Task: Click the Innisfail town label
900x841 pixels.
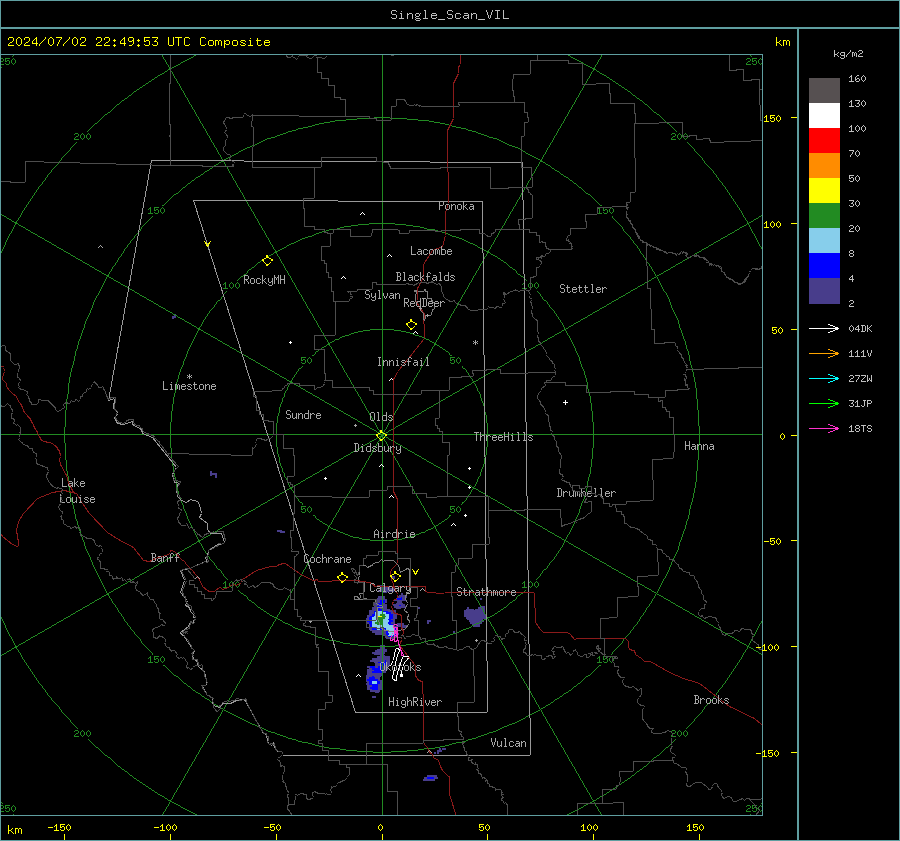Action: coord(403,362)
